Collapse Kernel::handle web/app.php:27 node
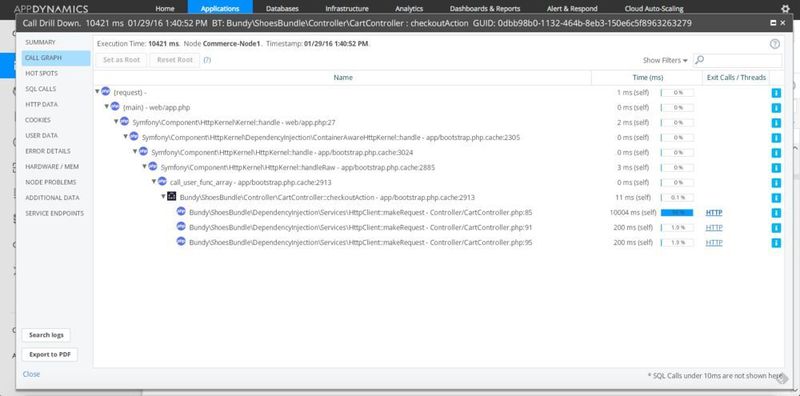The height and width of the screenshot is (396, 800). tap(116, 122)
